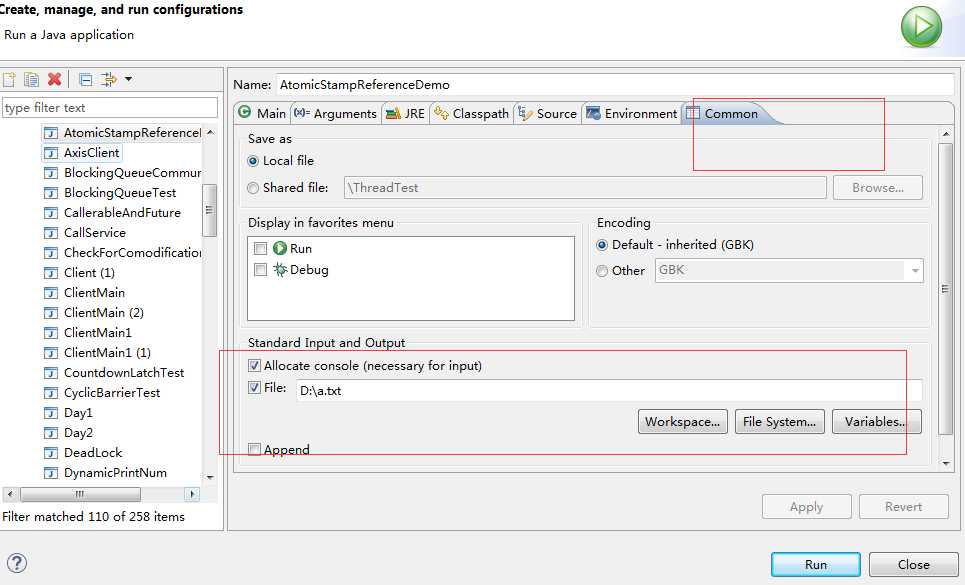Click the Environment tab icon

pyautogui.click(x=593, y=113)
